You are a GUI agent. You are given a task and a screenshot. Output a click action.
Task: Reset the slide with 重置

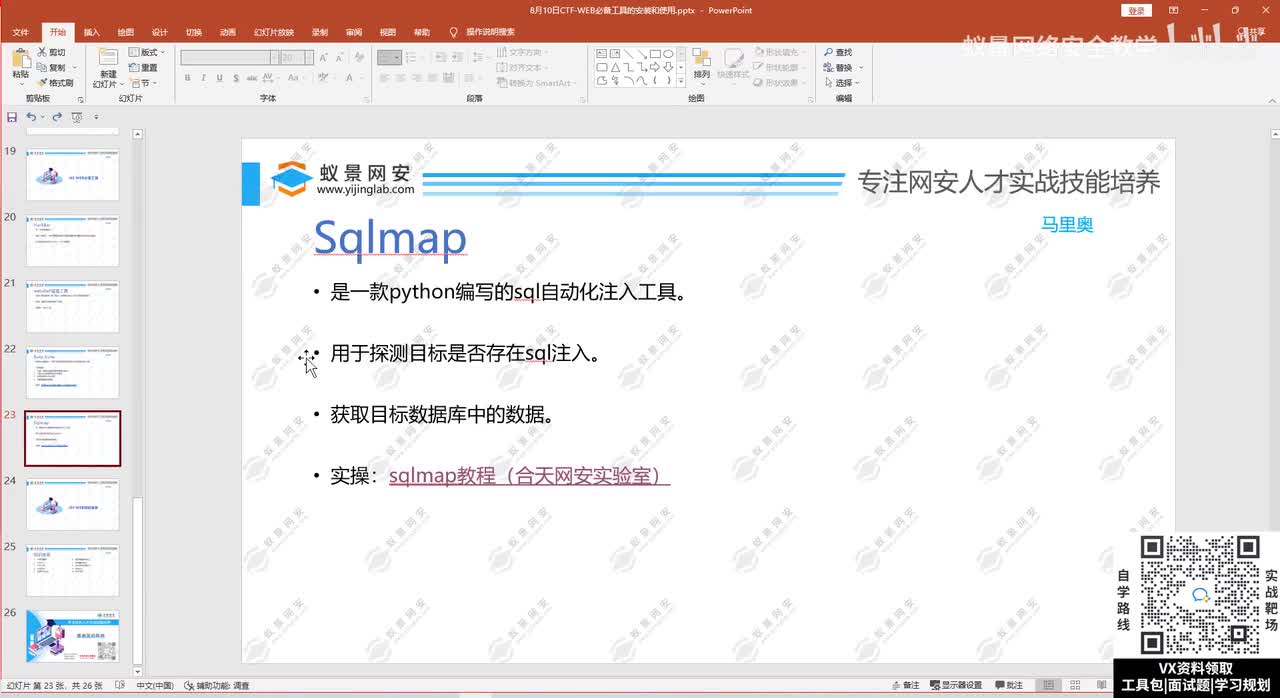tap(143, 67)
